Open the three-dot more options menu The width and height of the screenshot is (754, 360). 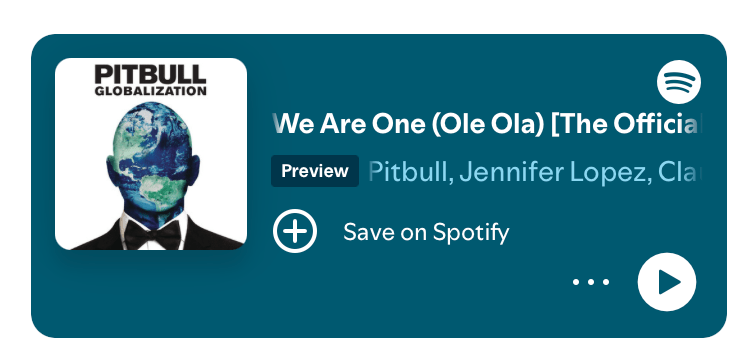pyautogui.click(x=591, y=282)
